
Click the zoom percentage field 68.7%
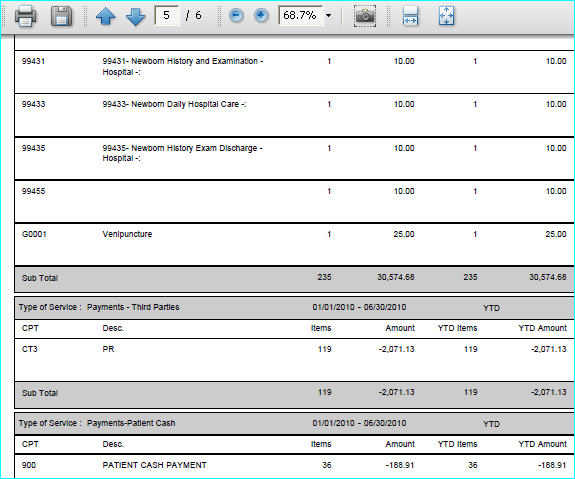point(301,15)
